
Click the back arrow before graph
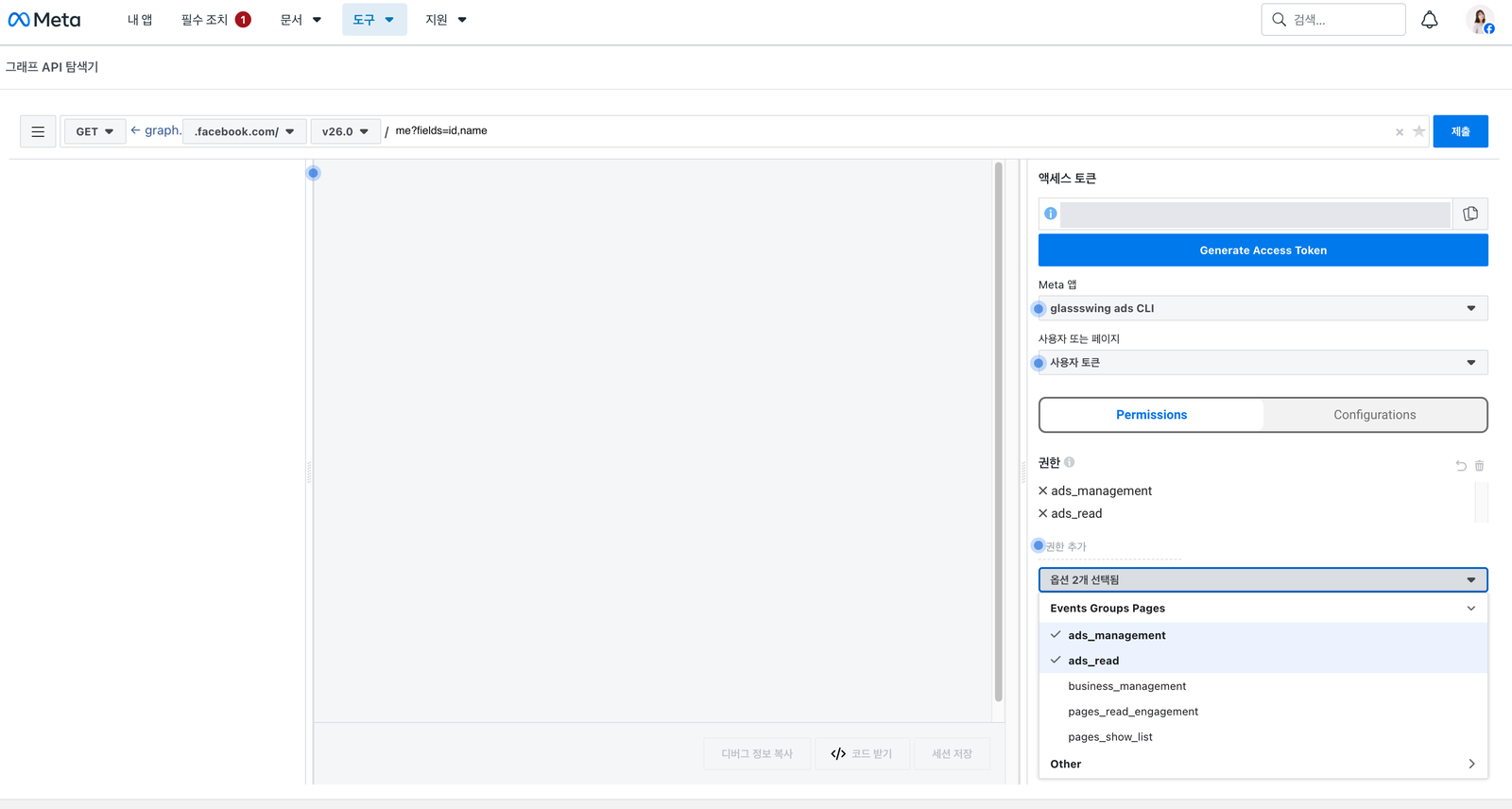coord(135,130)
